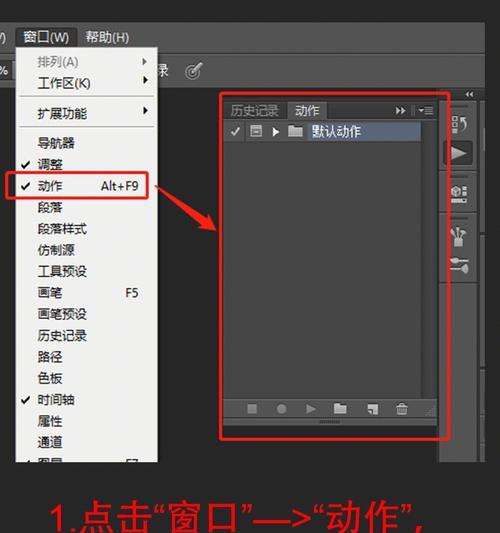
Task: Choose 色板 in the Window menu
Action: coord(87,378)
